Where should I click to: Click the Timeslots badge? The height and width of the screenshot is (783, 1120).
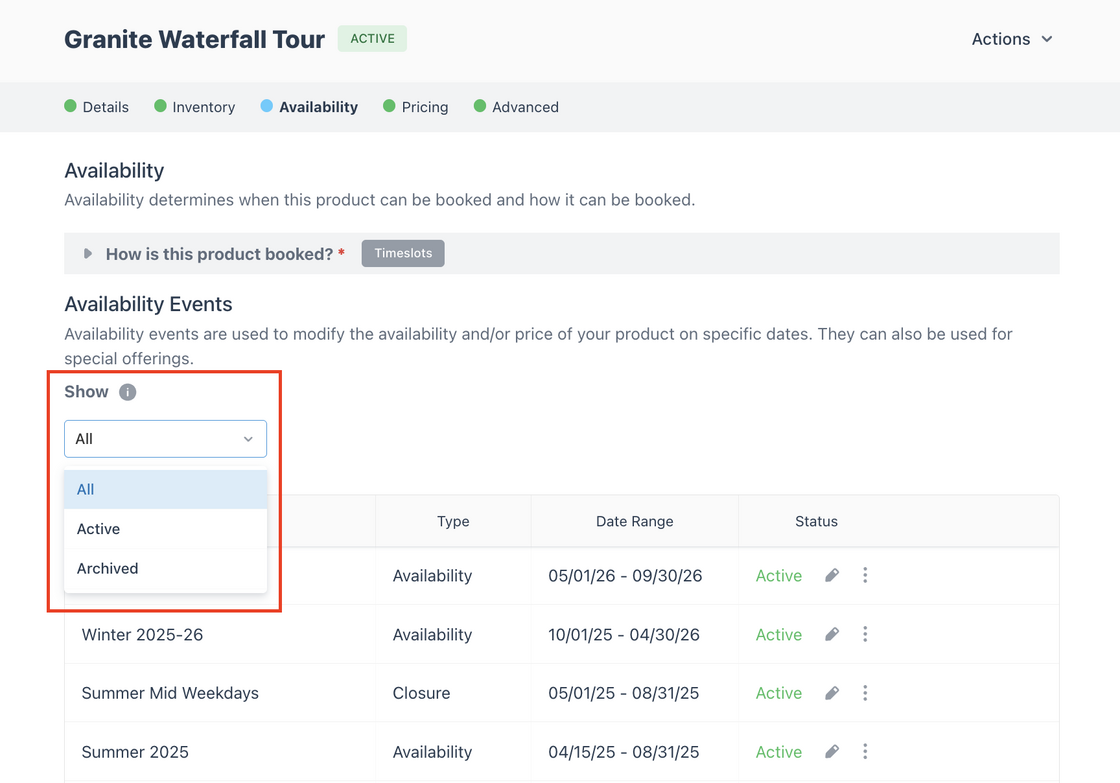pyautogui.click(x=403, y=253)
